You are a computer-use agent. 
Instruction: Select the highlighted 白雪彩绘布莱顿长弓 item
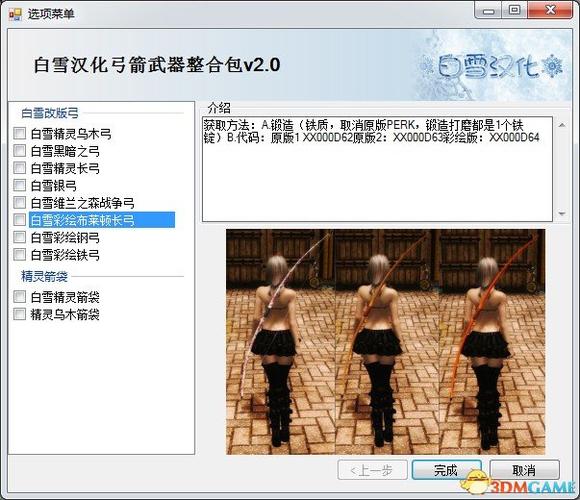pyautogui.click(x=102, y=220)
